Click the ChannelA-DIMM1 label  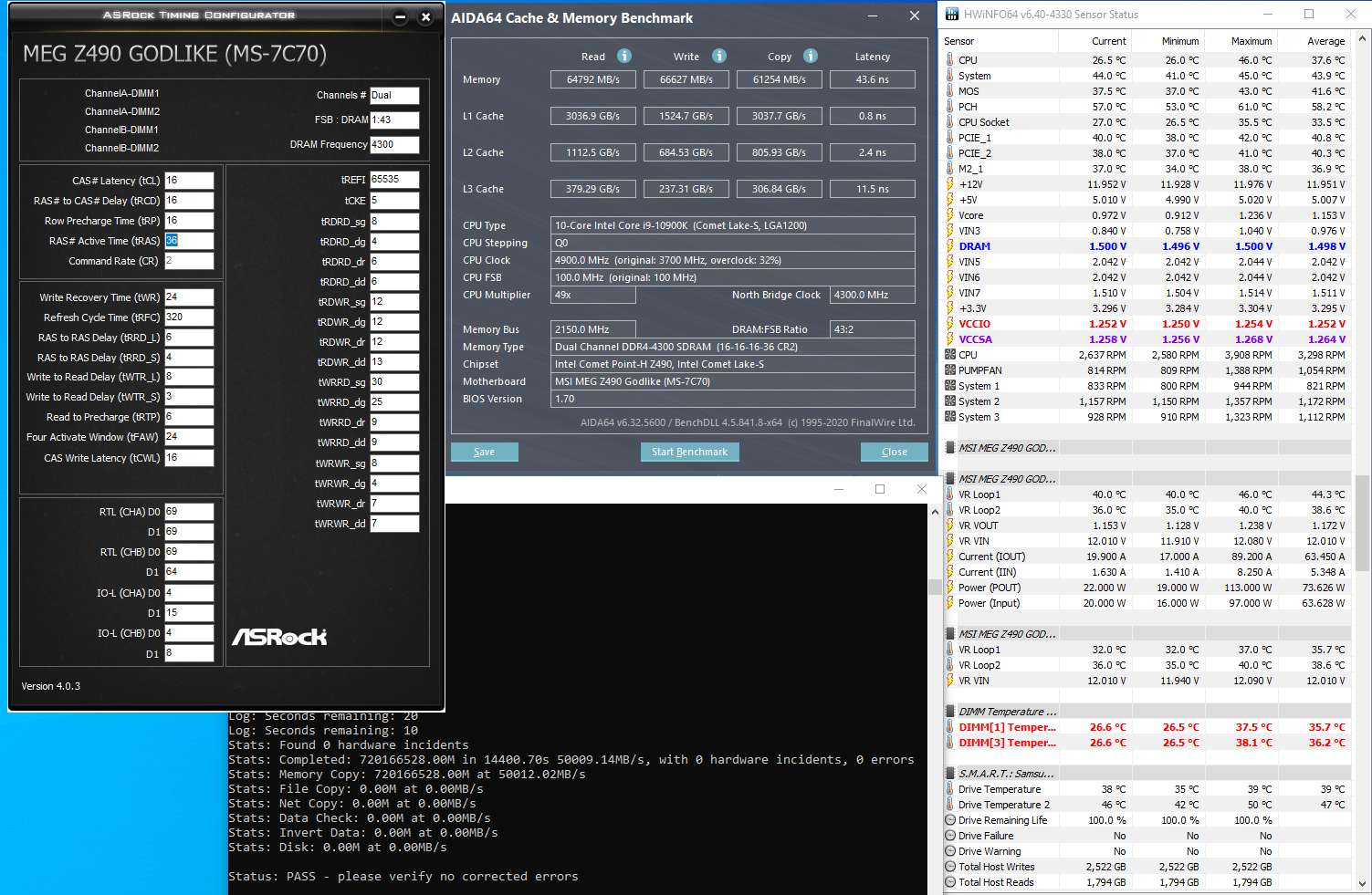122,93
